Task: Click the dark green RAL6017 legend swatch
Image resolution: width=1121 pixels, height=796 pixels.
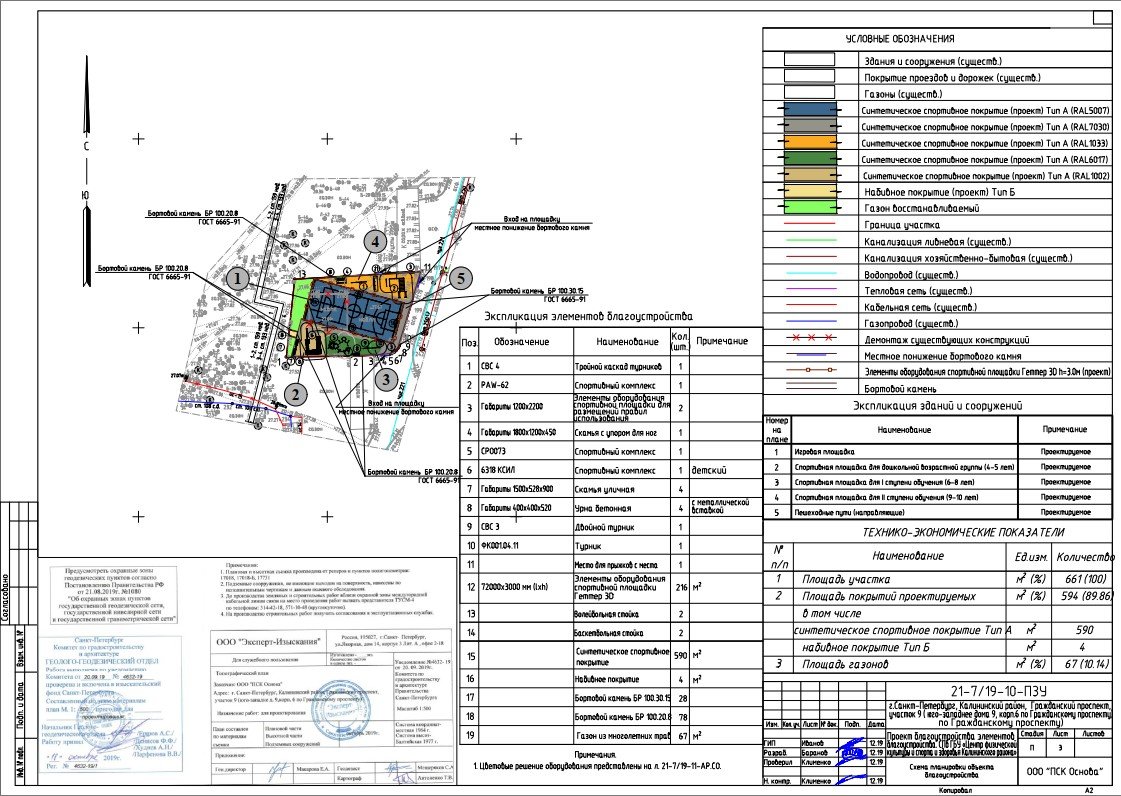Action: click(x=809, y=159)
